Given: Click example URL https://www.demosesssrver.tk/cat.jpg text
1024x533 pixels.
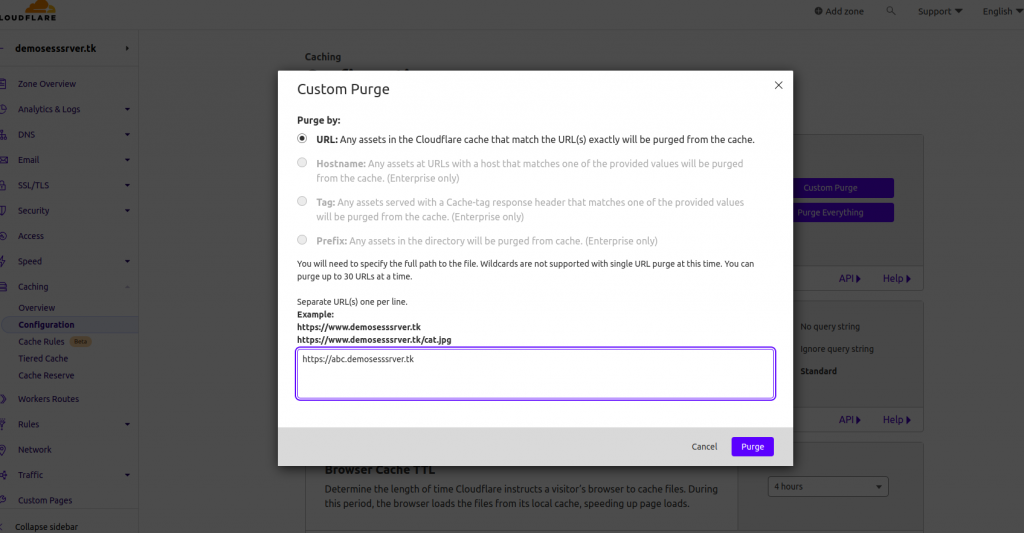Looking at the screenshot, I should pyautogui.click(x=374, y=340).
